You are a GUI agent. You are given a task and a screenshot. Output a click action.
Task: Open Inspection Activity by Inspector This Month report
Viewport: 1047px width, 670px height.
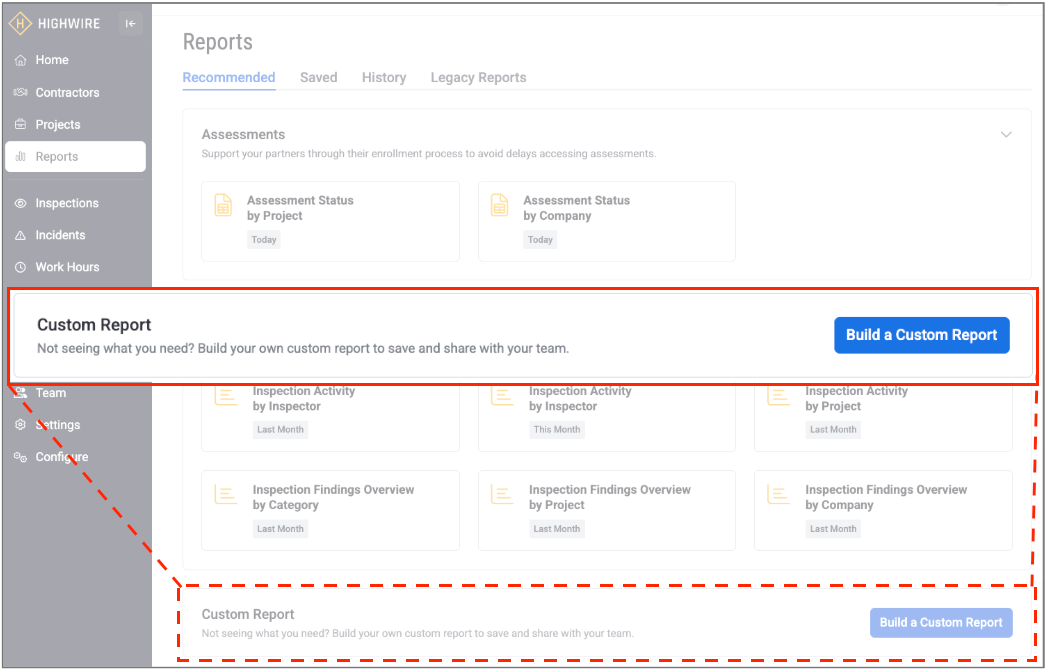[607, 417]
